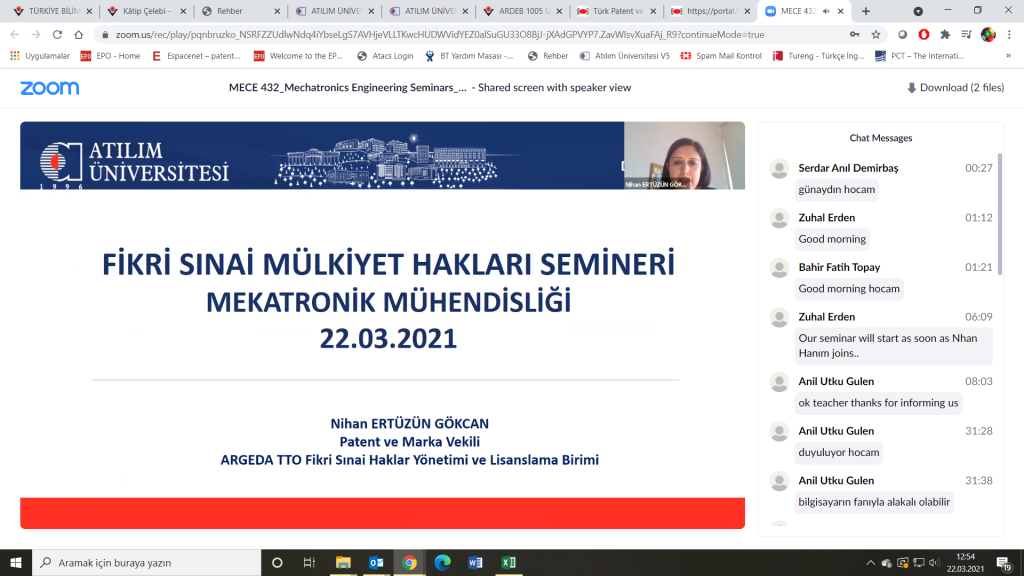This screenshot has width=1024, height=576.
Task: Bookmark this page with the star icon
Action: click(x=876, y=34)
